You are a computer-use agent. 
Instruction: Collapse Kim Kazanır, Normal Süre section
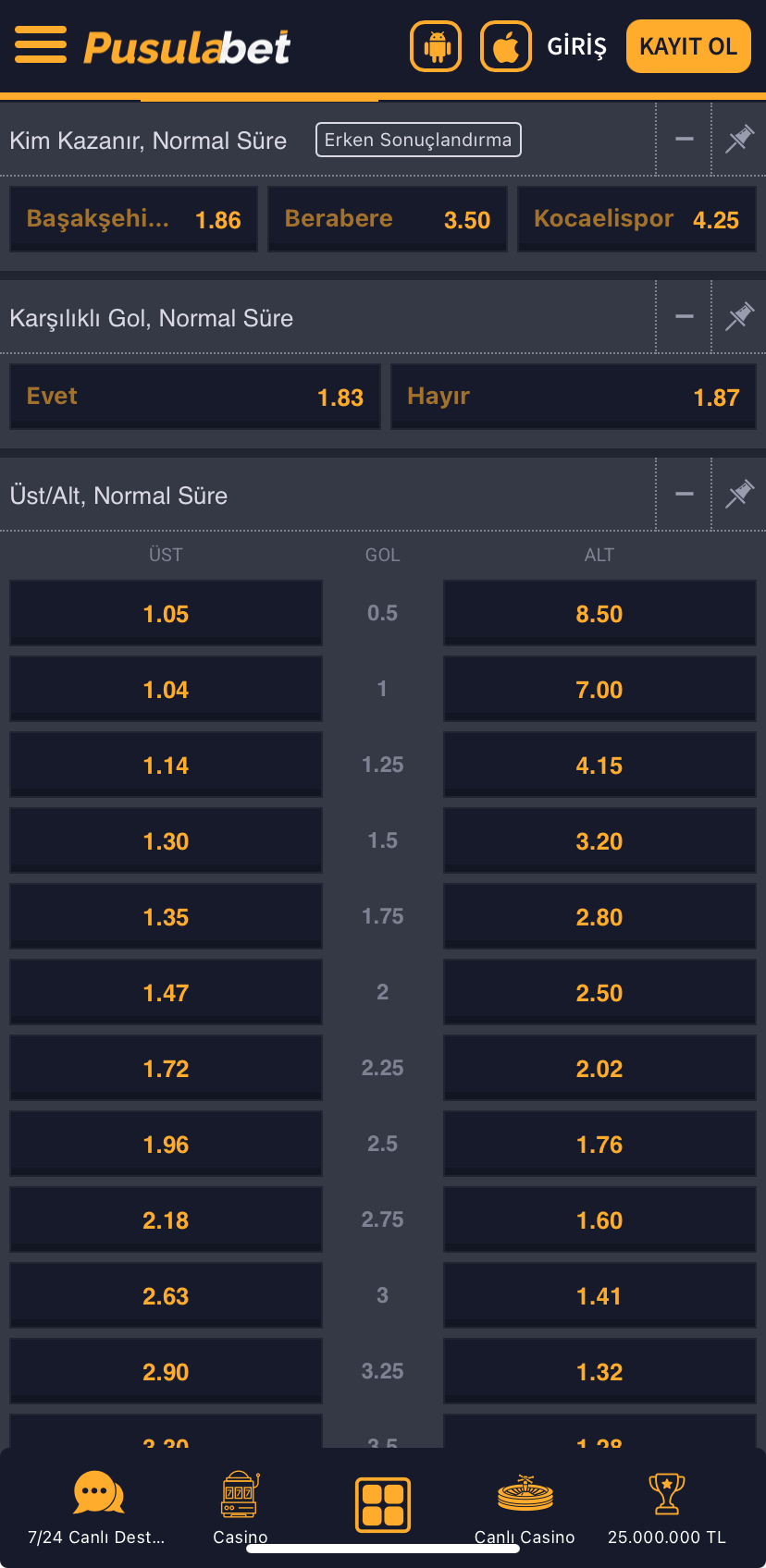pyautogui.click(x=685, y=140)
